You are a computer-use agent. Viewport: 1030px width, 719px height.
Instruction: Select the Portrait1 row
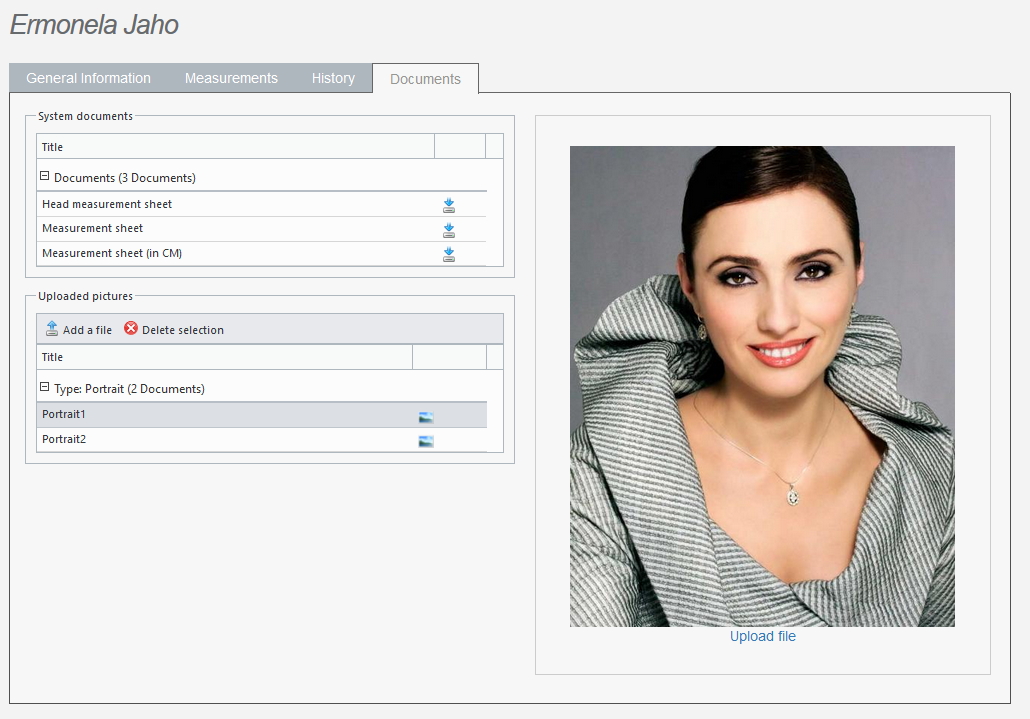click(x=261, y=414)
